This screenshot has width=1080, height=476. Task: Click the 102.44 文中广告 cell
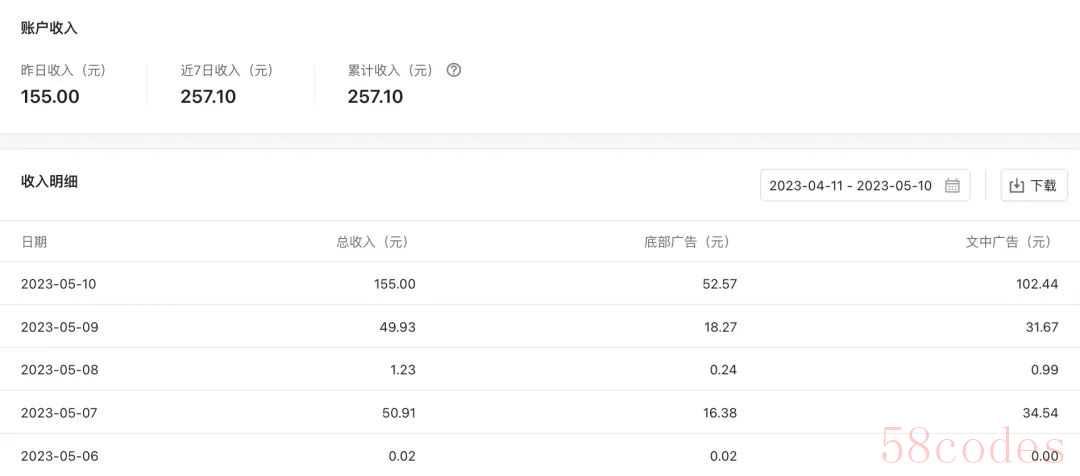pos(1037,284)
